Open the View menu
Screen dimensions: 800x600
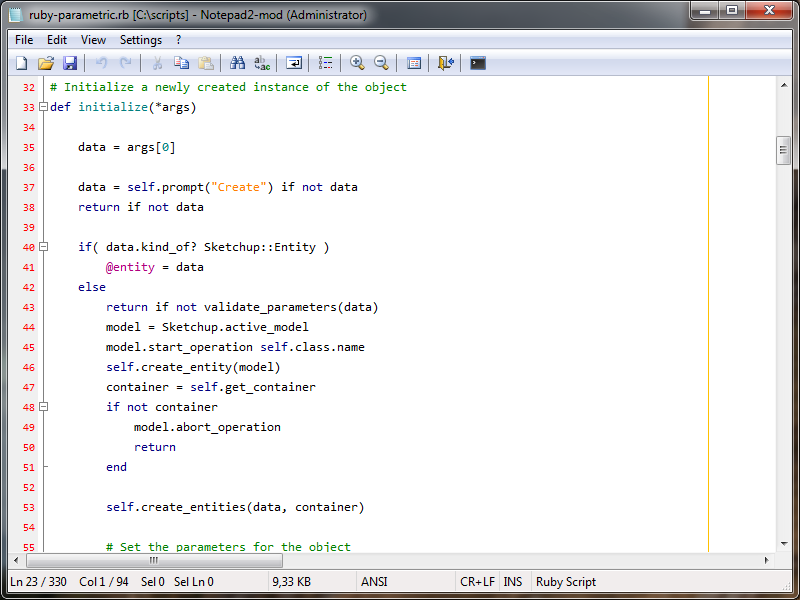tap(93, 40)
